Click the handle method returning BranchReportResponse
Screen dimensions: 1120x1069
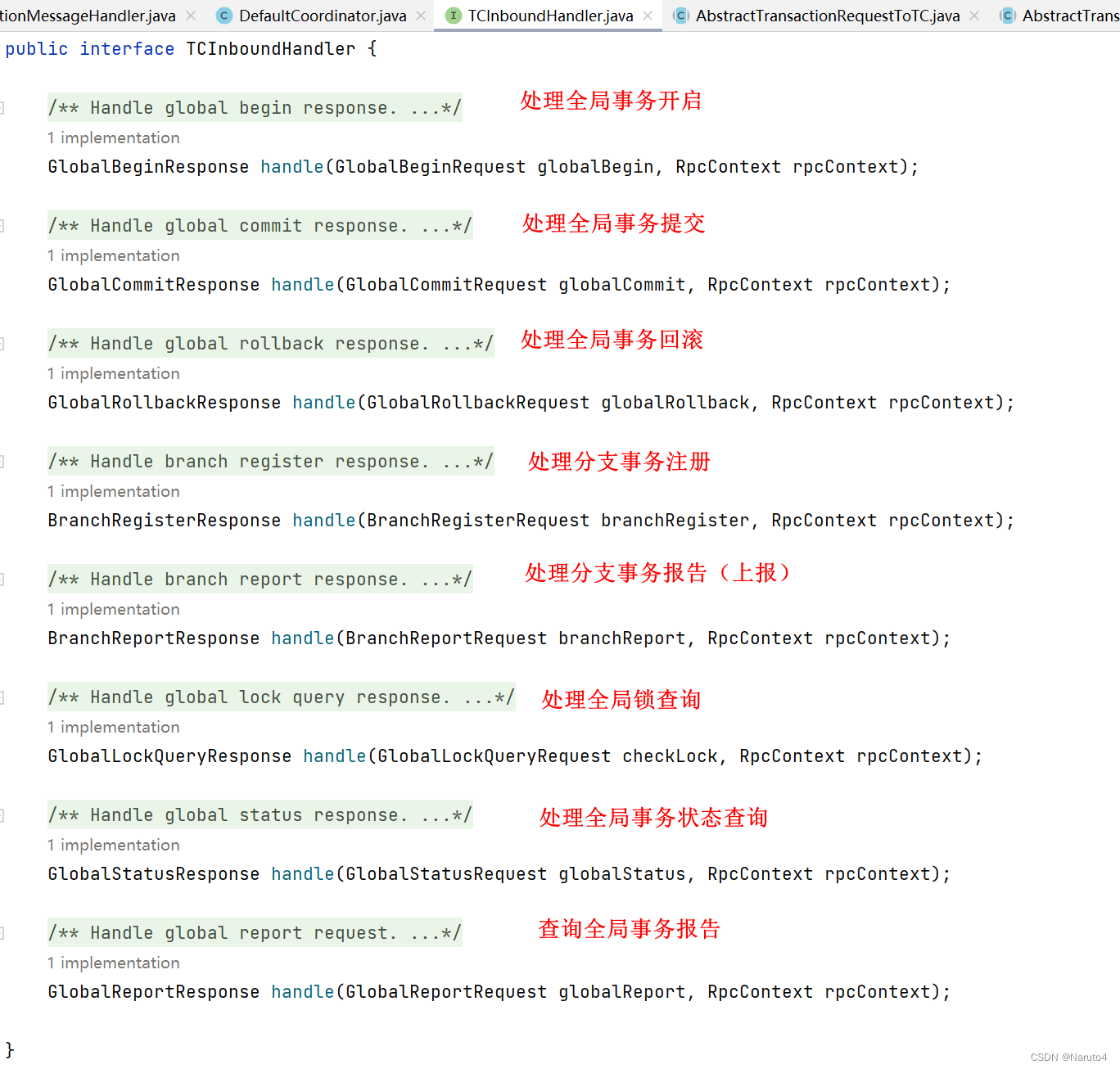pos(303,638)
